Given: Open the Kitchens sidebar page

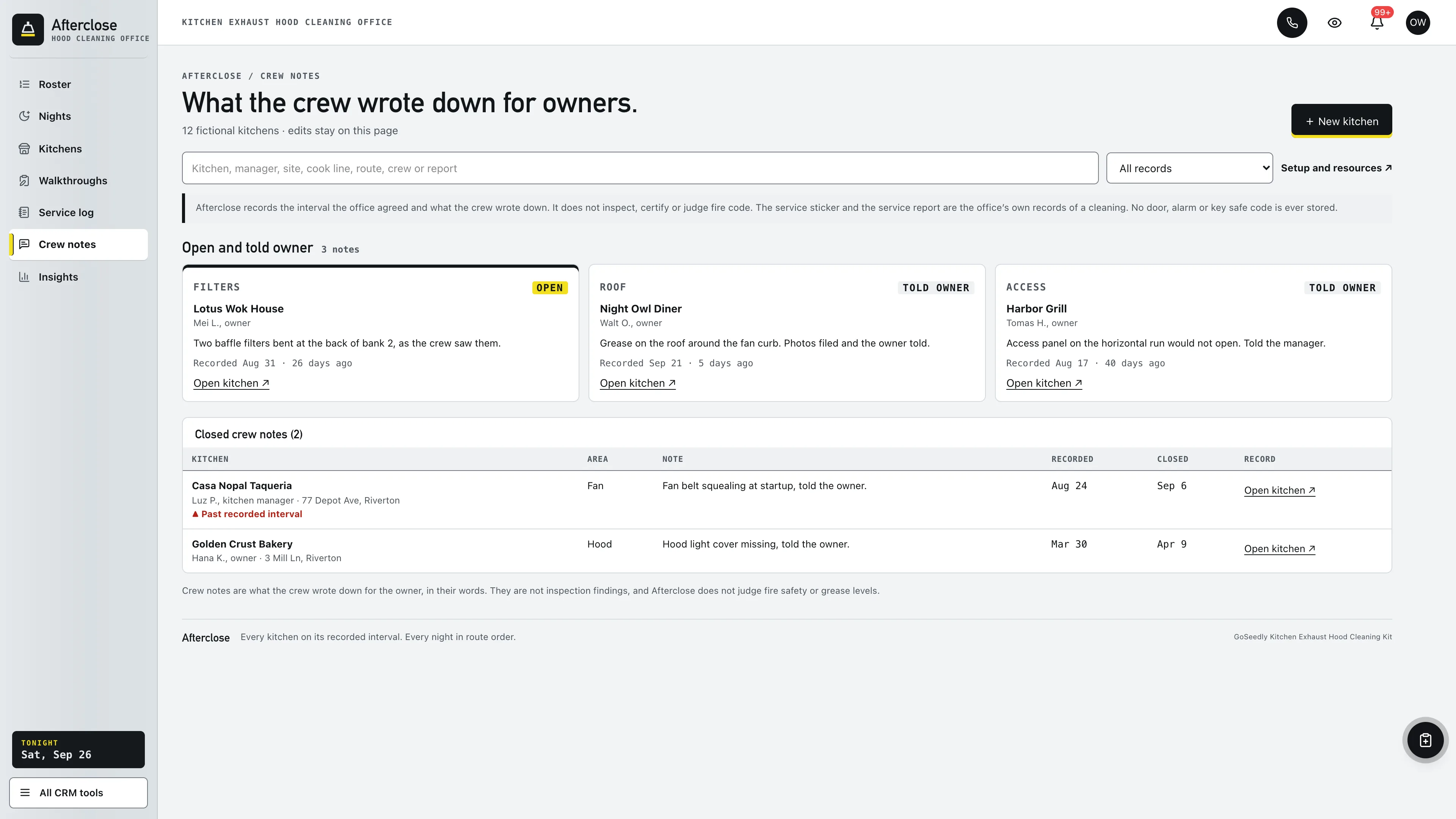Looking at the screenshot, I should (78, 149).
